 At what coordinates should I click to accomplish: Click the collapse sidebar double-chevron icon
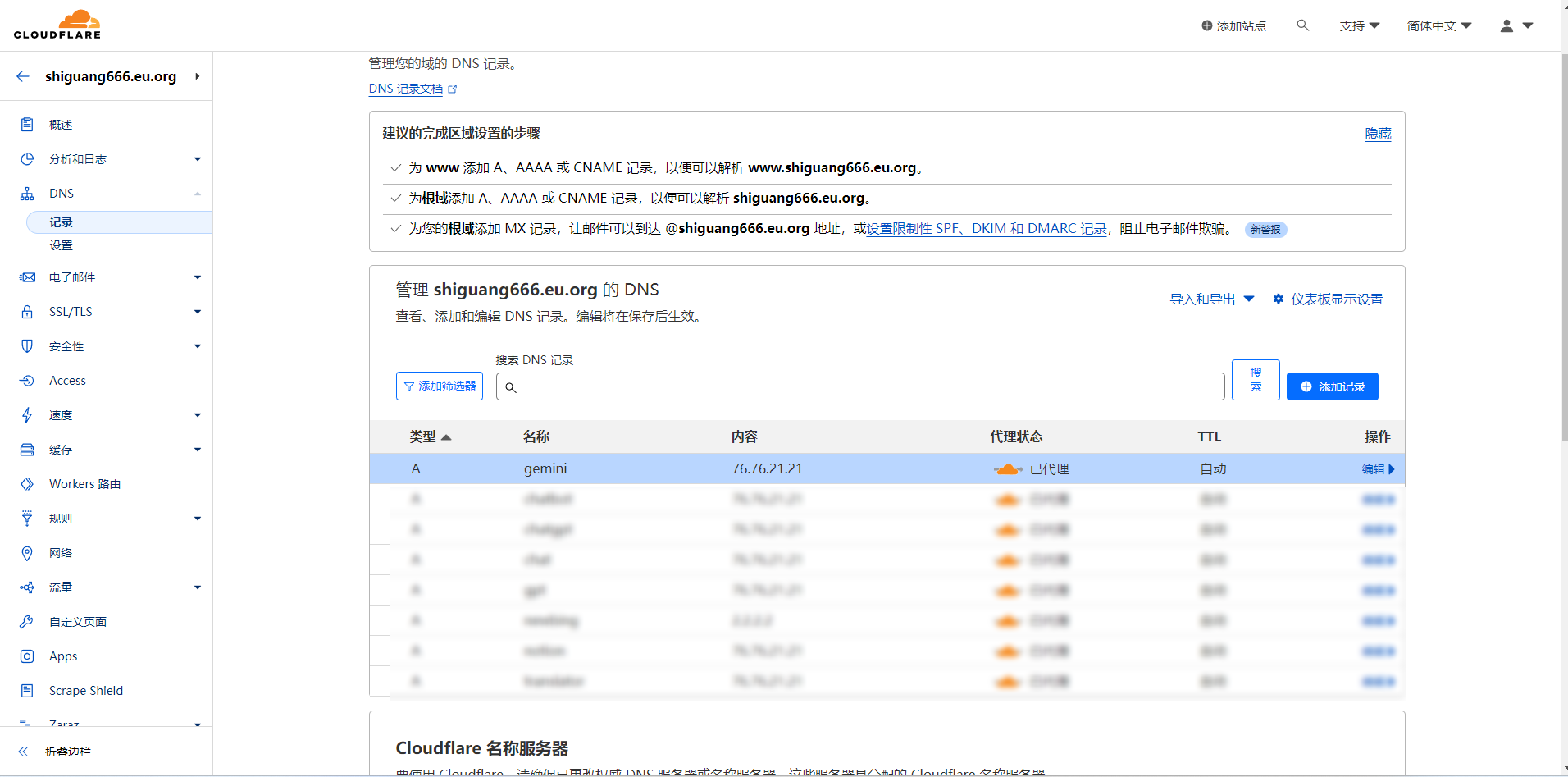(x=23, y=752)
